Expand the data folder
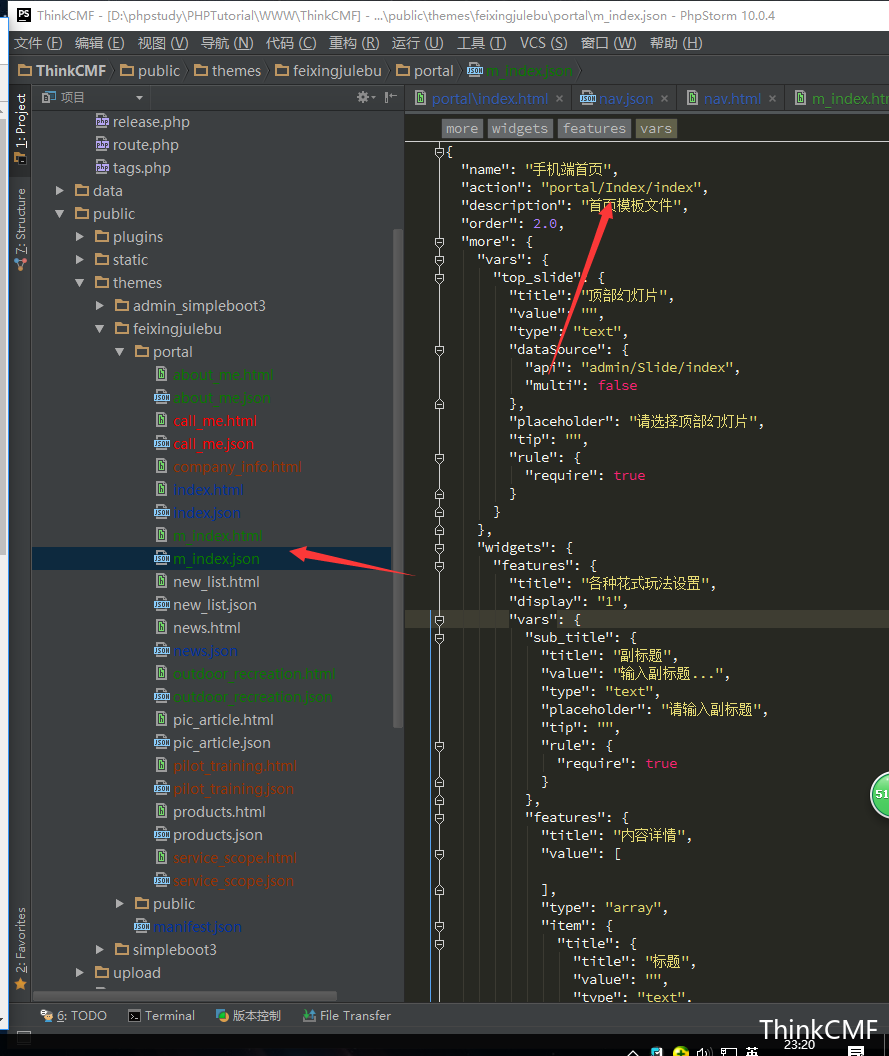The width and height of the screenshot is (889, 1056). (60, 191)
